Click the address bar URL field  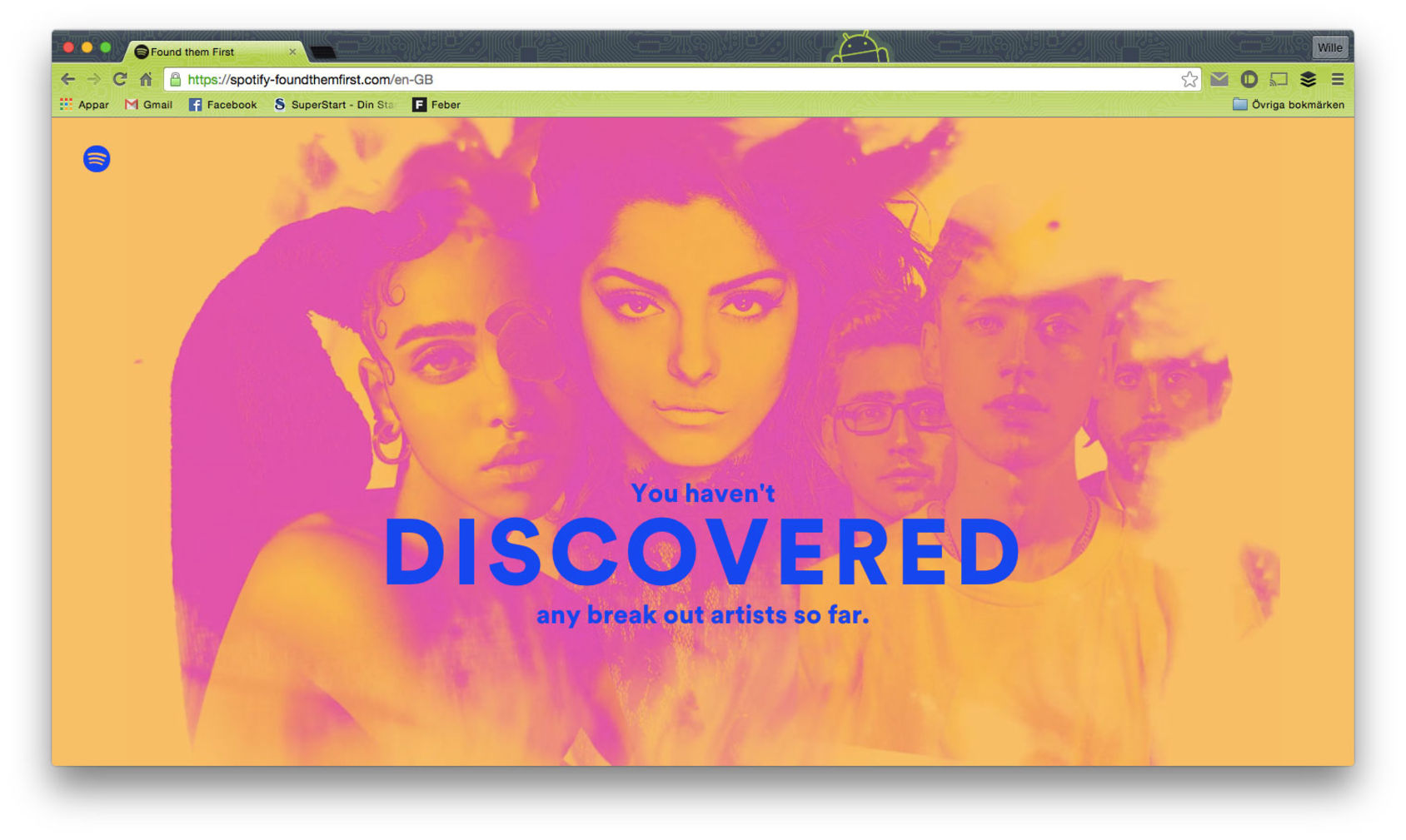(x=681, y=79)
